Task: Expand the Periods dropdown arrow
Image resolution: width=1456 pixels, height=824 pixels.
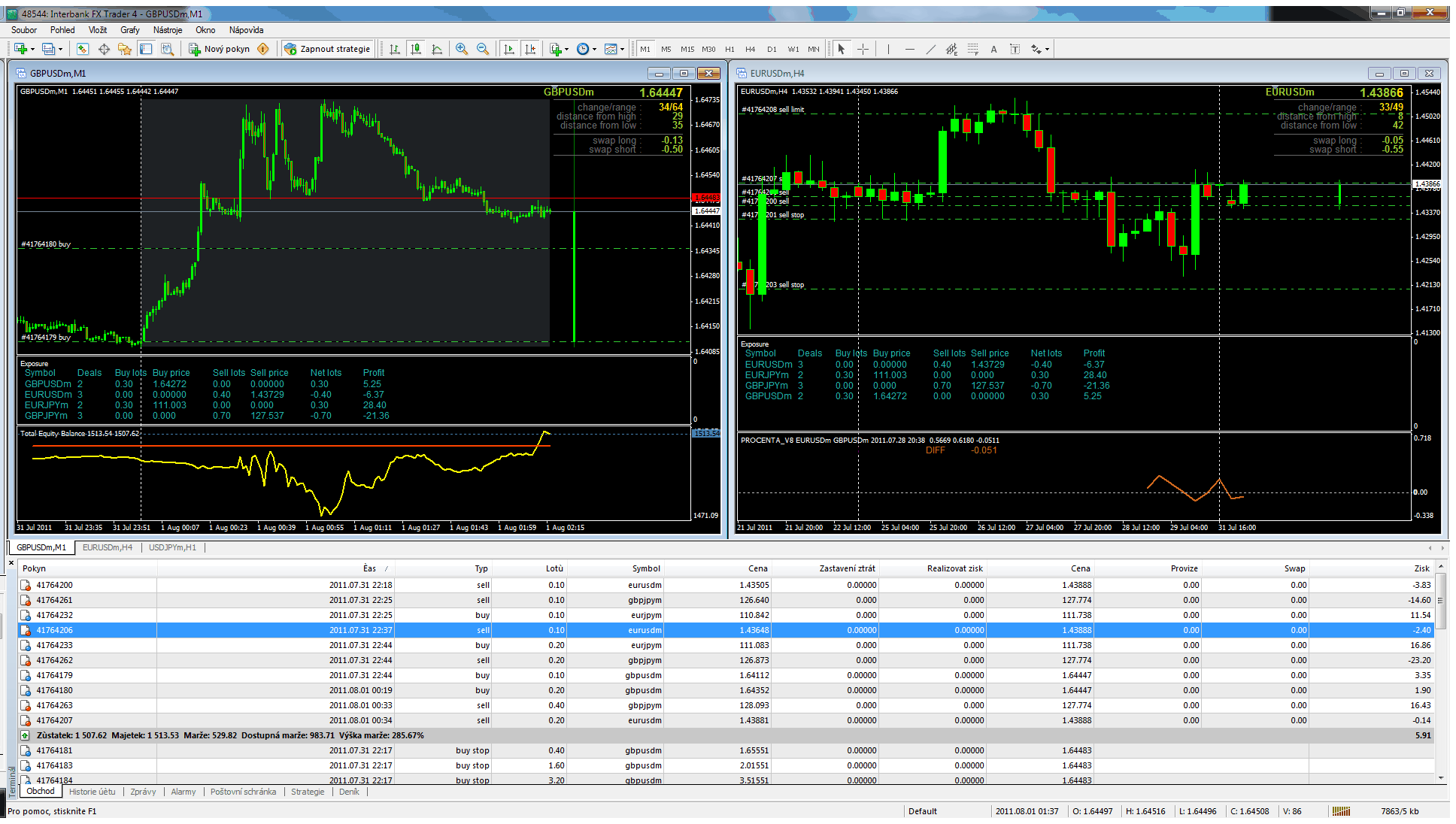Action: point(595,49)
